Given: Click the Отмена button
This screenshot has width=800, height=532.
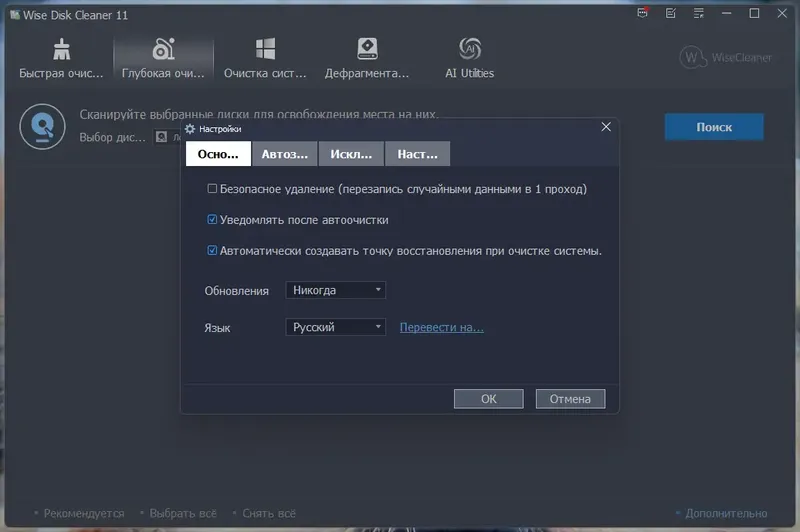Looking at the screenshot, I should coord(570,399).
